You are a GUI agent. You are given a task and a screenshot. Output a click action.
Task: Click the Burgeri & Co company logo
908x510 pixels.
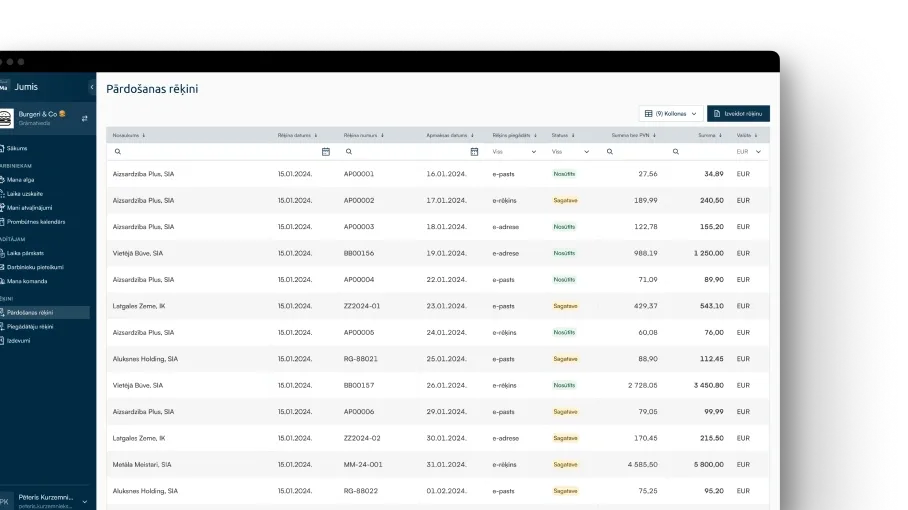pyautogui.click(x=7, y=118)
